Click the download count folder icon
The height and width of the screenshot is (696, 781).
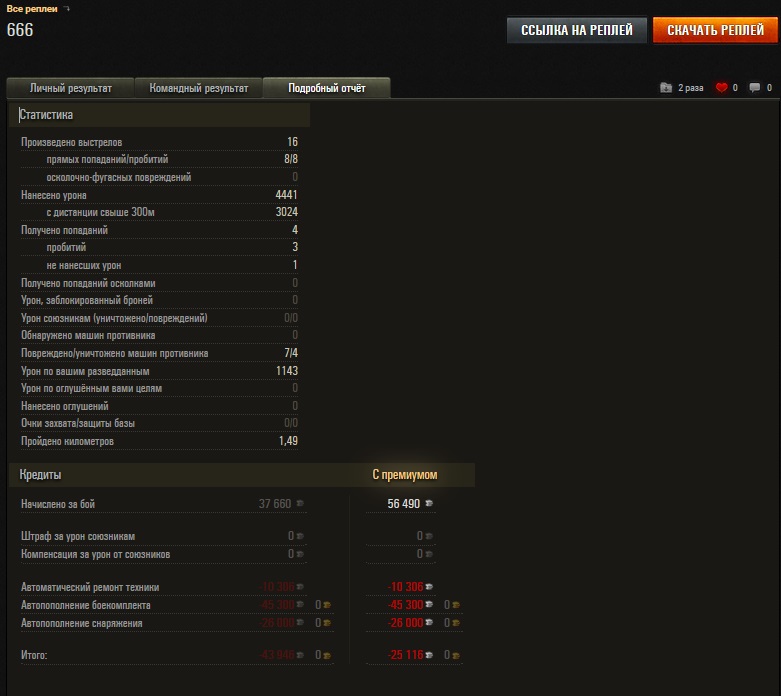coord(667,88)
